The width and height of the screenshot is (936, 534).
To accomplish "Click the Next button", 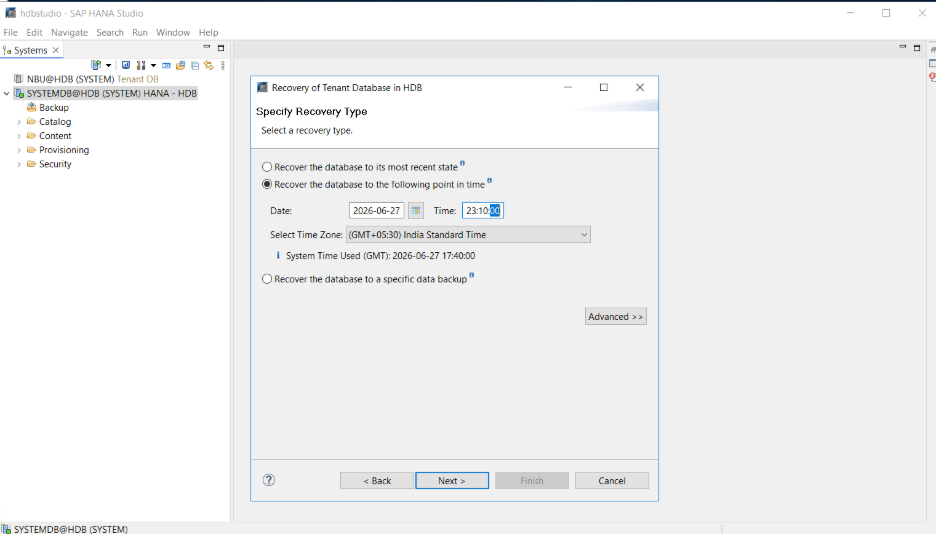I will 452,480.
